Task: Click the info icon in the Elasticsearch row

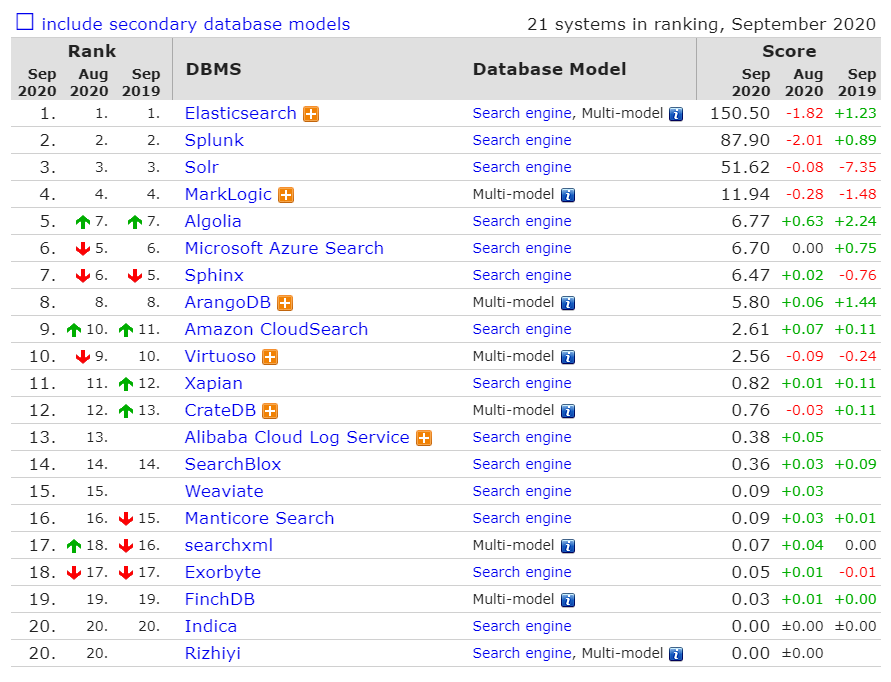Action: click(676, 114)
